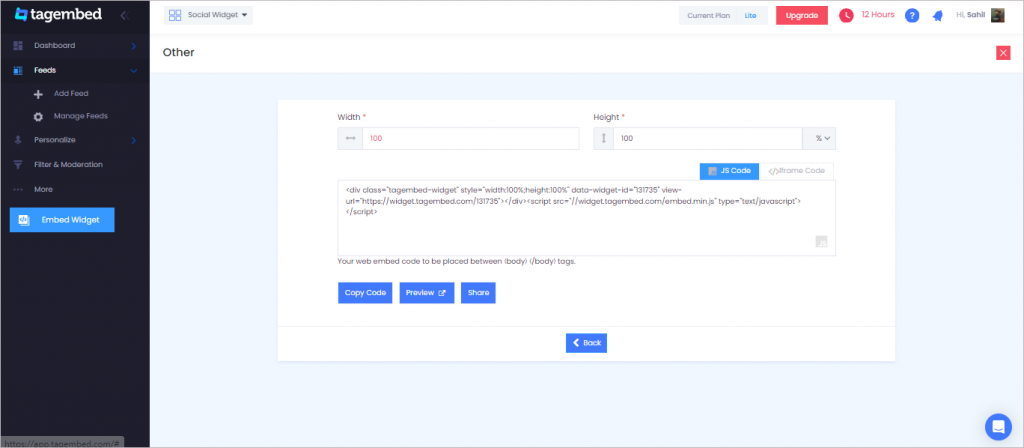Click the code icon on Embed Widget
Viewport: 1024px width, 448px height.
point(23,220)
